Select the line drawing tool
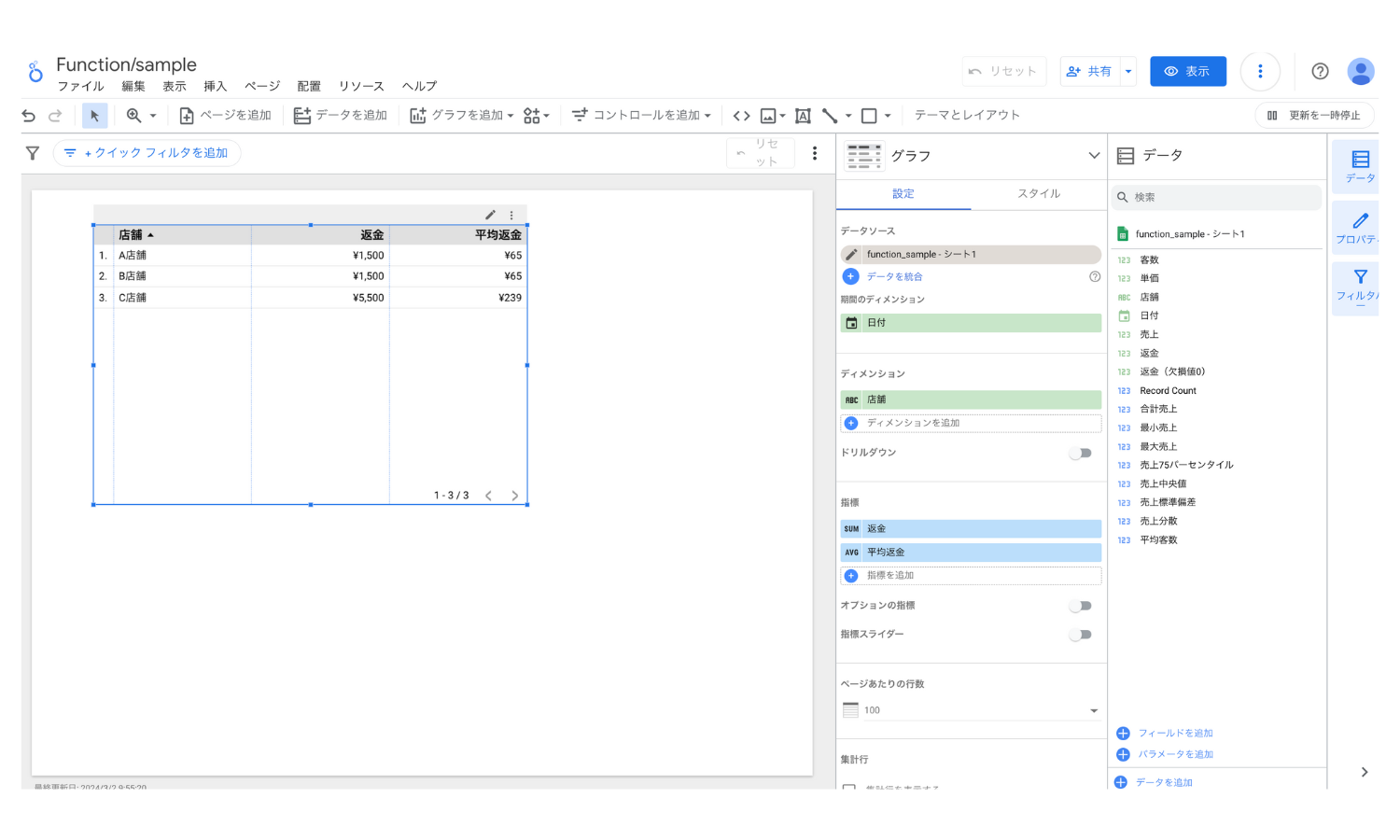The image size is (1400, 840). point(830,116)
